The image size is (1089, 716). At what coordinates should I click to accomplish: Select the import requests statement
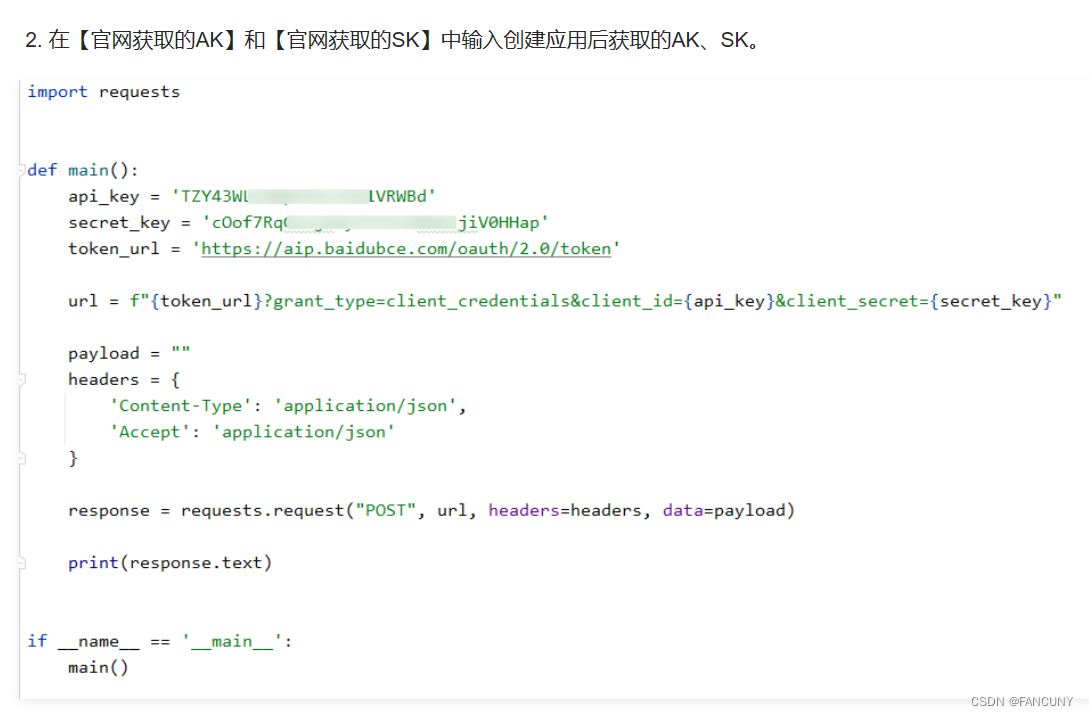(103, 91)
